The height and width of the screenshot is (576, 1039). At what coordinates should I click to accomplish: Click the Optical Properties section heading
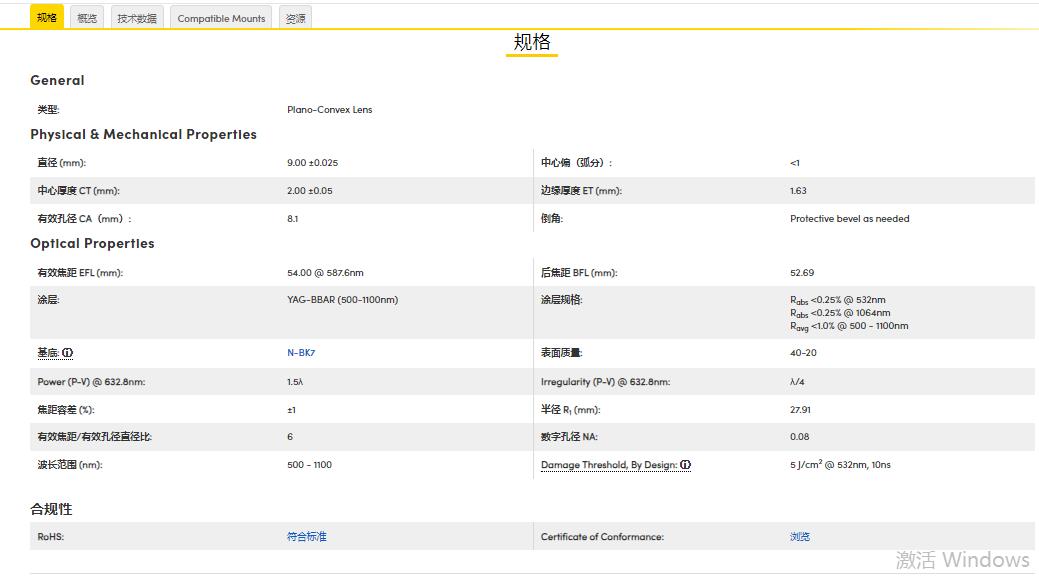pyautogui.click(x=91, y=243)
